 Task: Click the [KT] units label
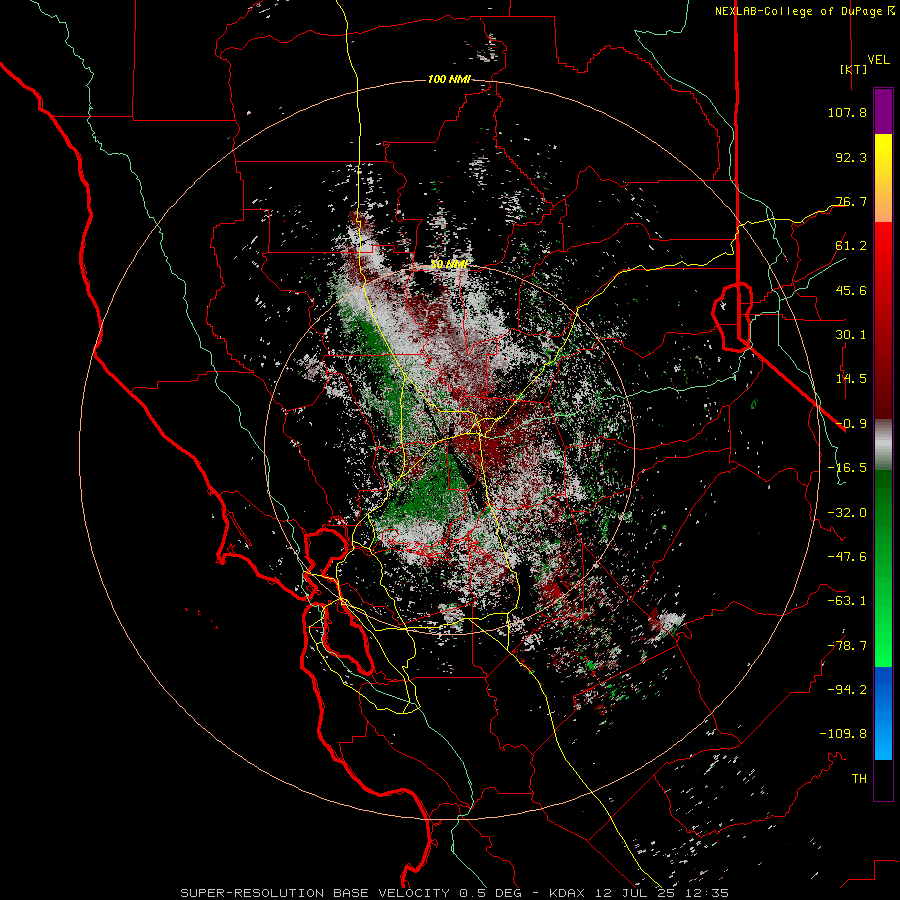point(854,69)
